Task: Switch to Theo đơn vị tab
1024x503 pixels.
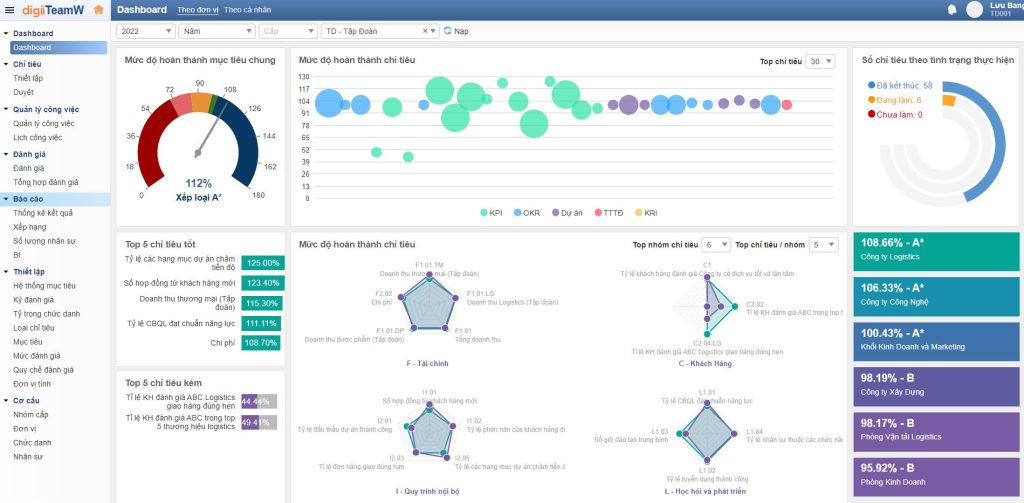Action: tap(197, 10)
